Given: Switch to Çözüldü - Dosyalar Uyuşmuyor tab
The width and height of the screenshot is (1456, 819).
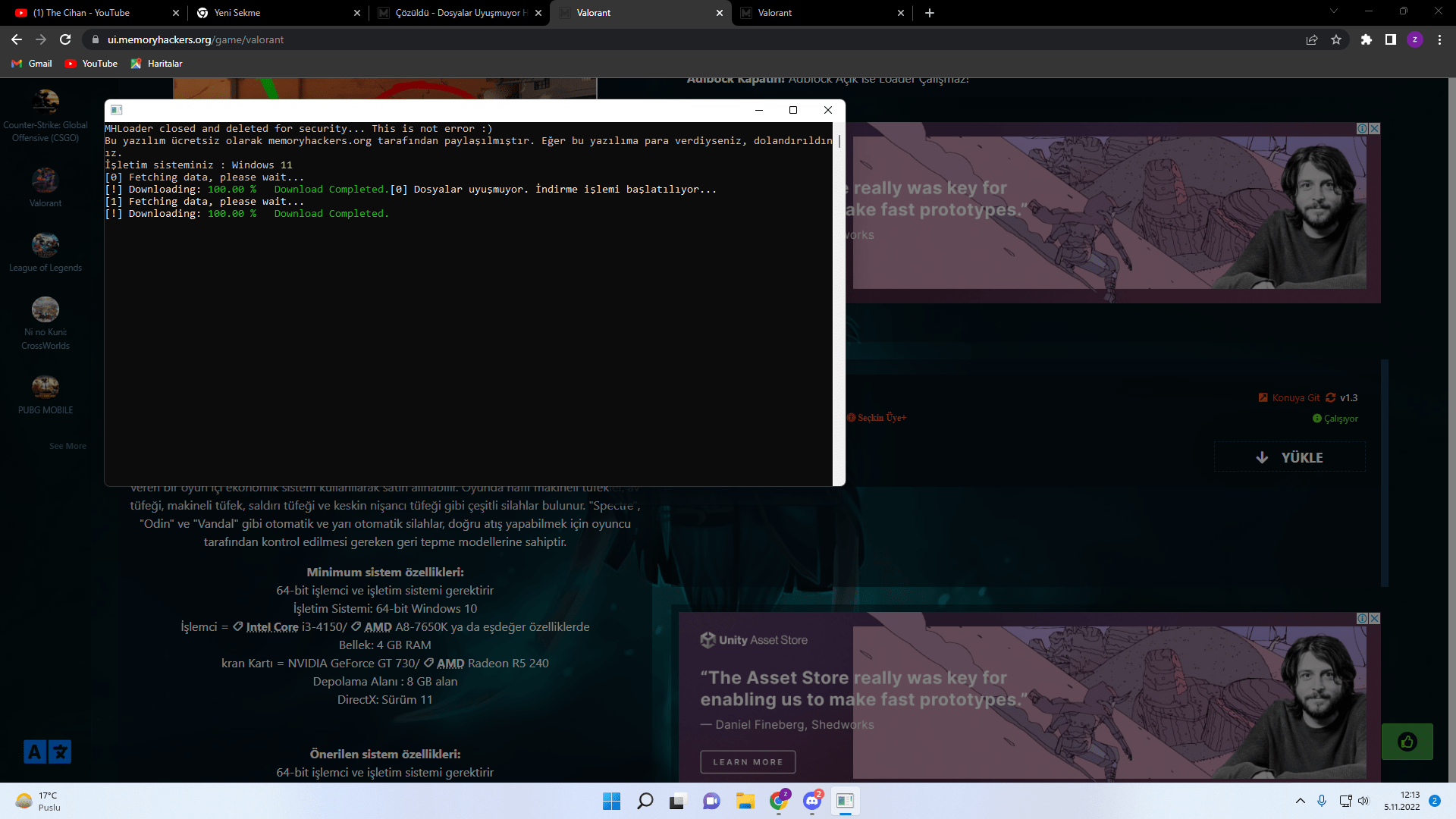Looking at the screenshot, I should click(459, 13).
